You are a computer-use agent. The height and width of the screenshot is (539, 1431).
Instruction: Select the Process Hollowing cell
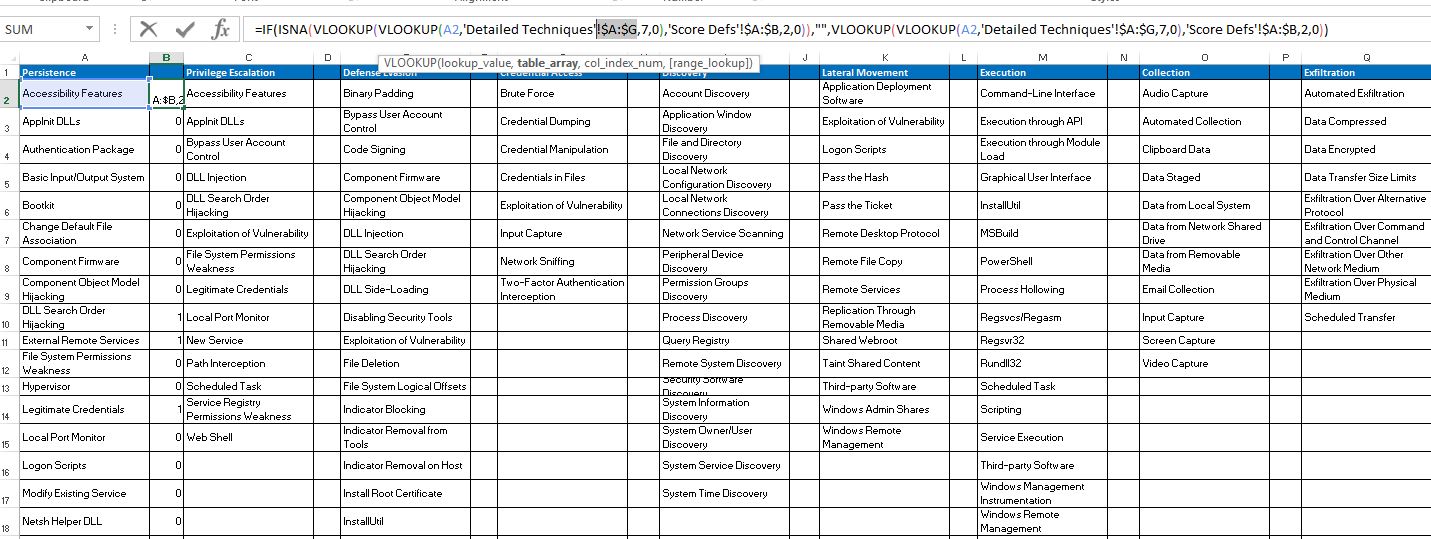pos(1043,289)
